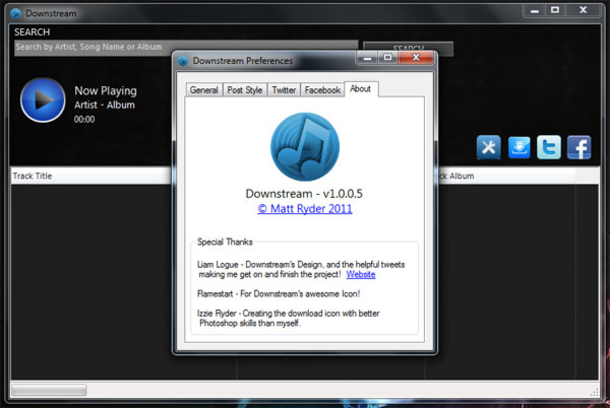The image size is (610, 408).
Task: Open the Post Style tab
Action: 245,90
